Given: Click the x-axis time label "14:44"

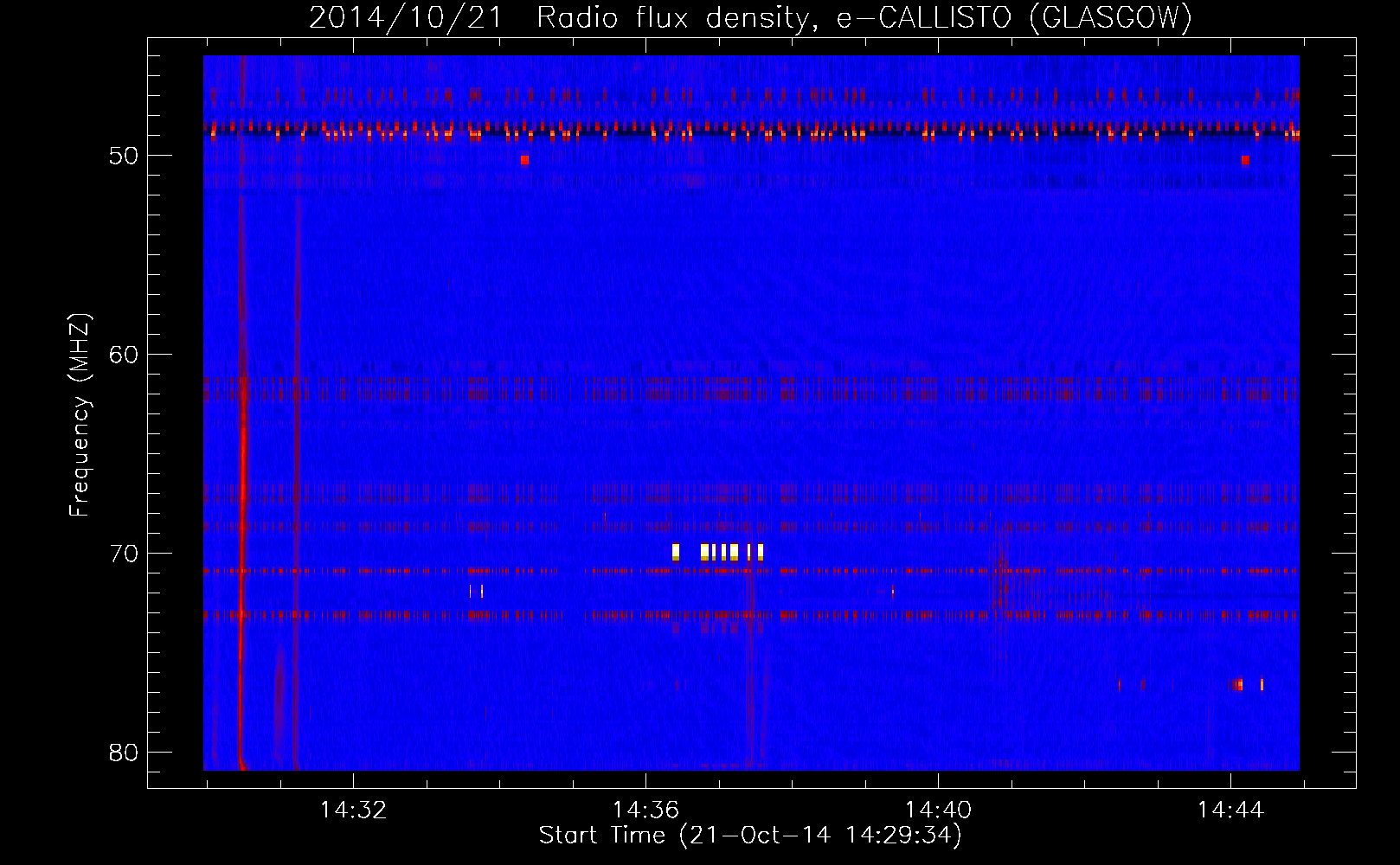Looking at the screenshot, I should (x=1230, y=811).
